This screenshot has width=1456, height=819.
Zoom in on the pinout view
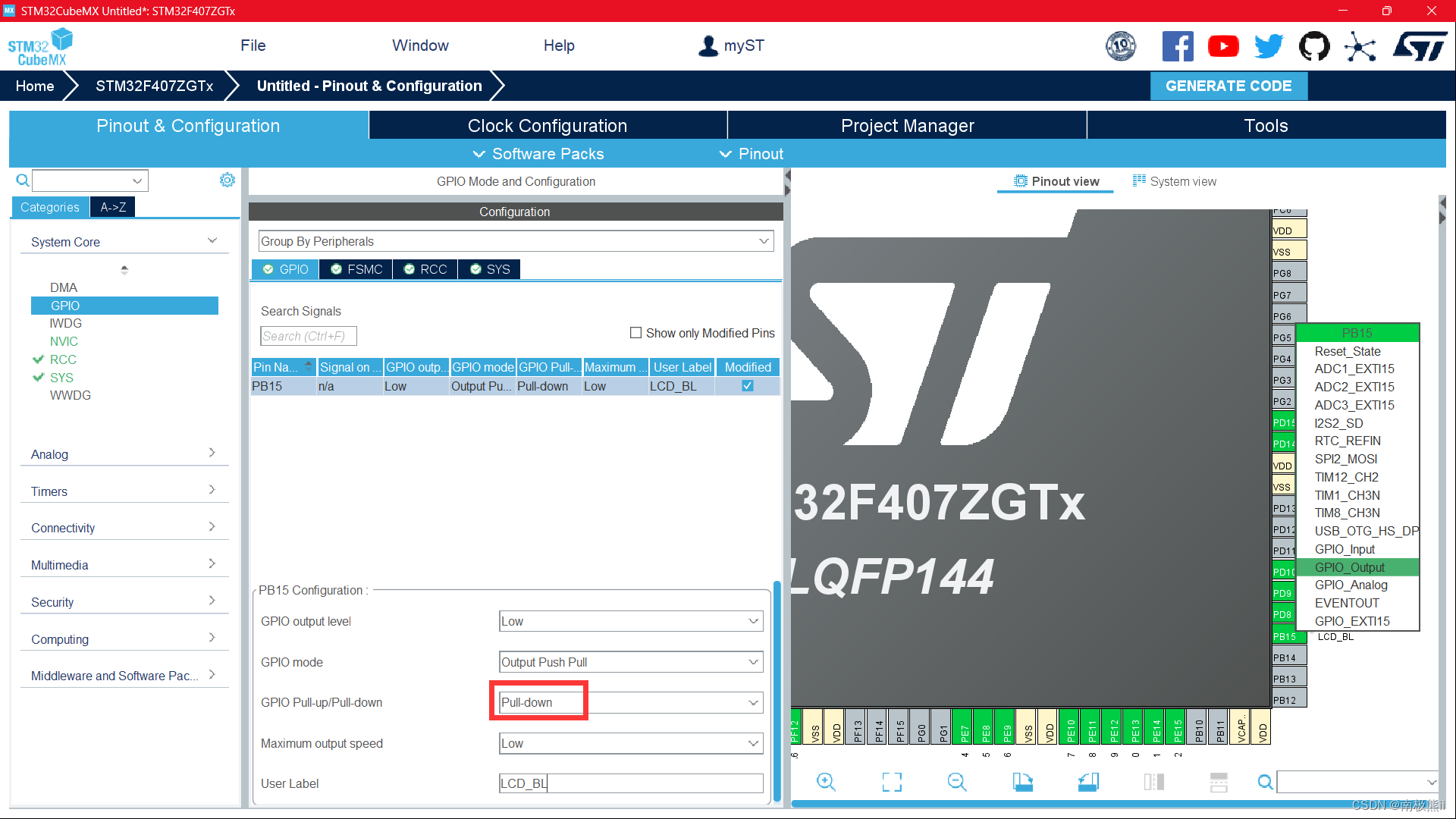(826, 781)
